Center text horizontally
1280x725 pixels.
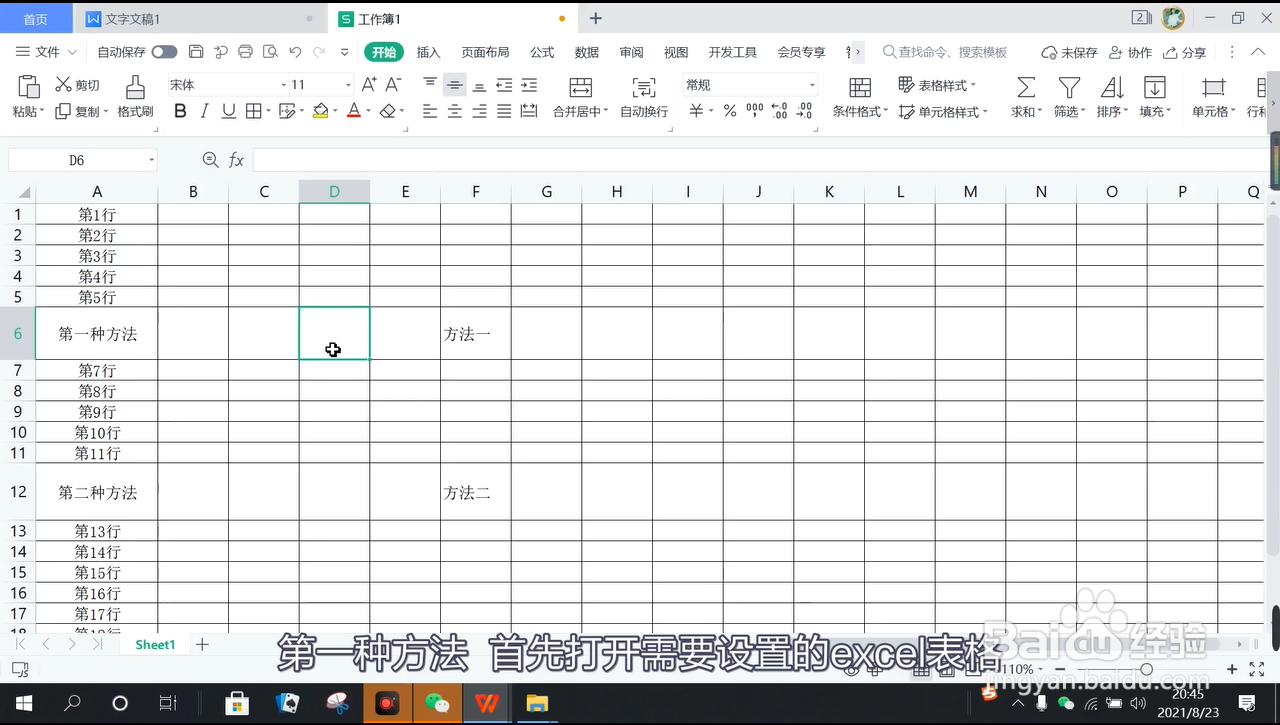click(455, 111)
